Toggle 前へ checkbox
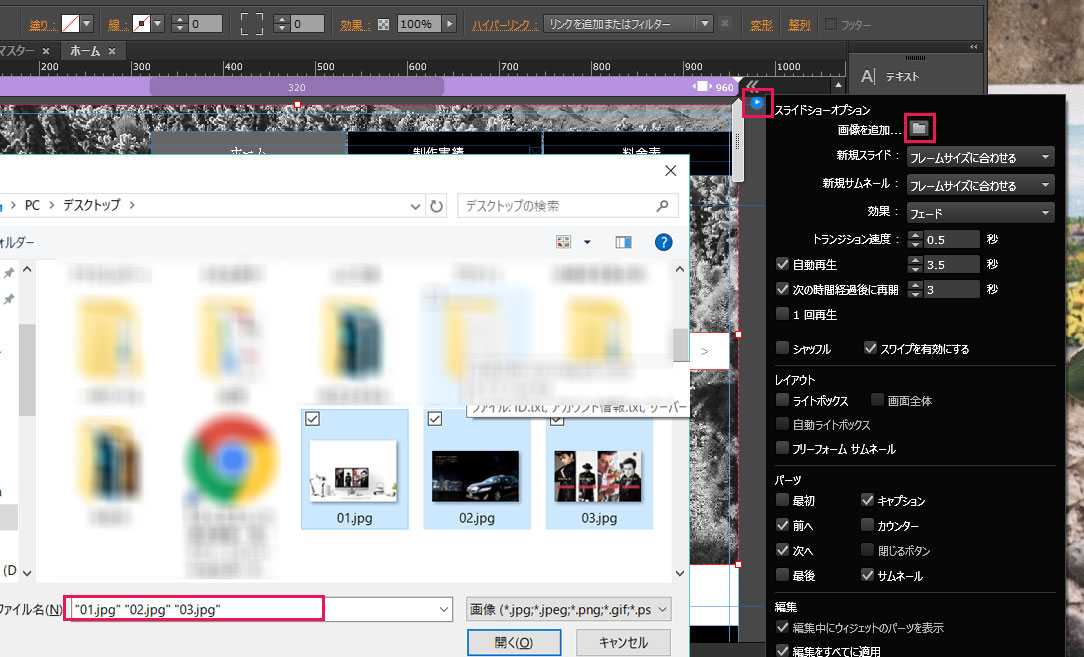 click(783, 525)
